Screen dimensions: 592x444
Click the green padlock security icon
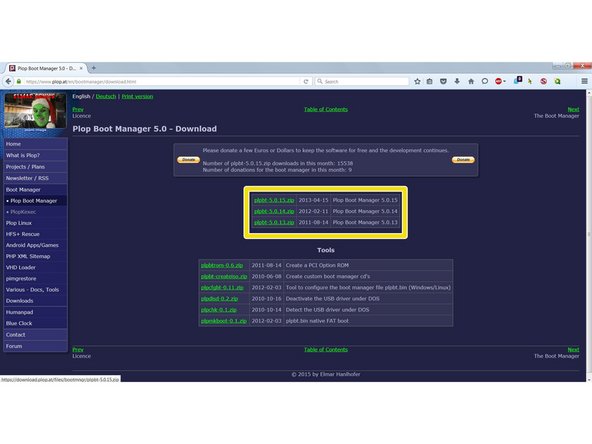19,81
